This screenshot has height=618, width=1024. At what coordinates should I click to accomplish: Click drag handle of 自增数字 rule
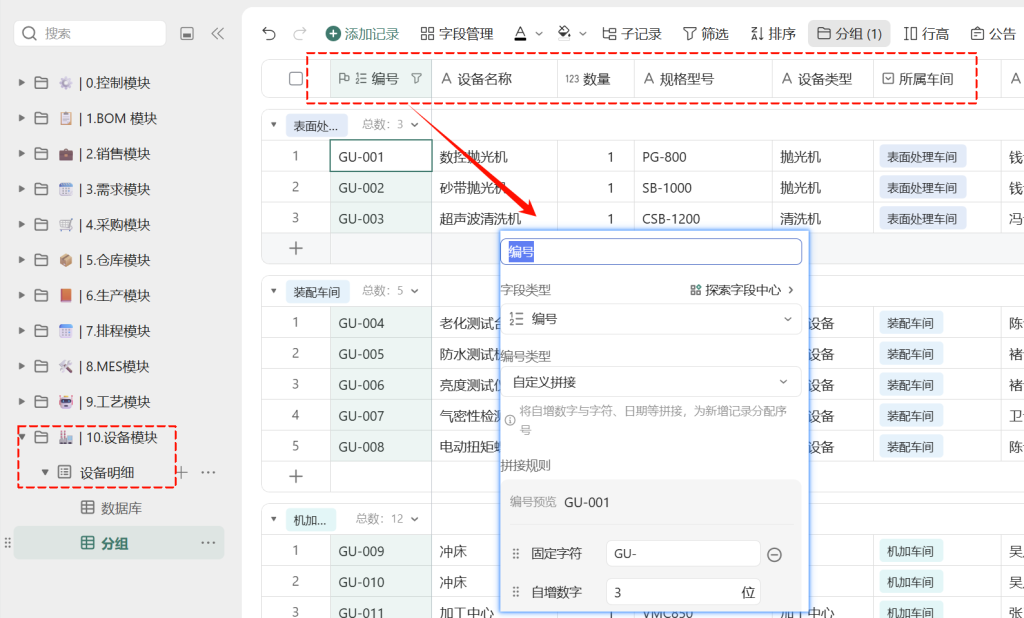(x=516, y=592)
